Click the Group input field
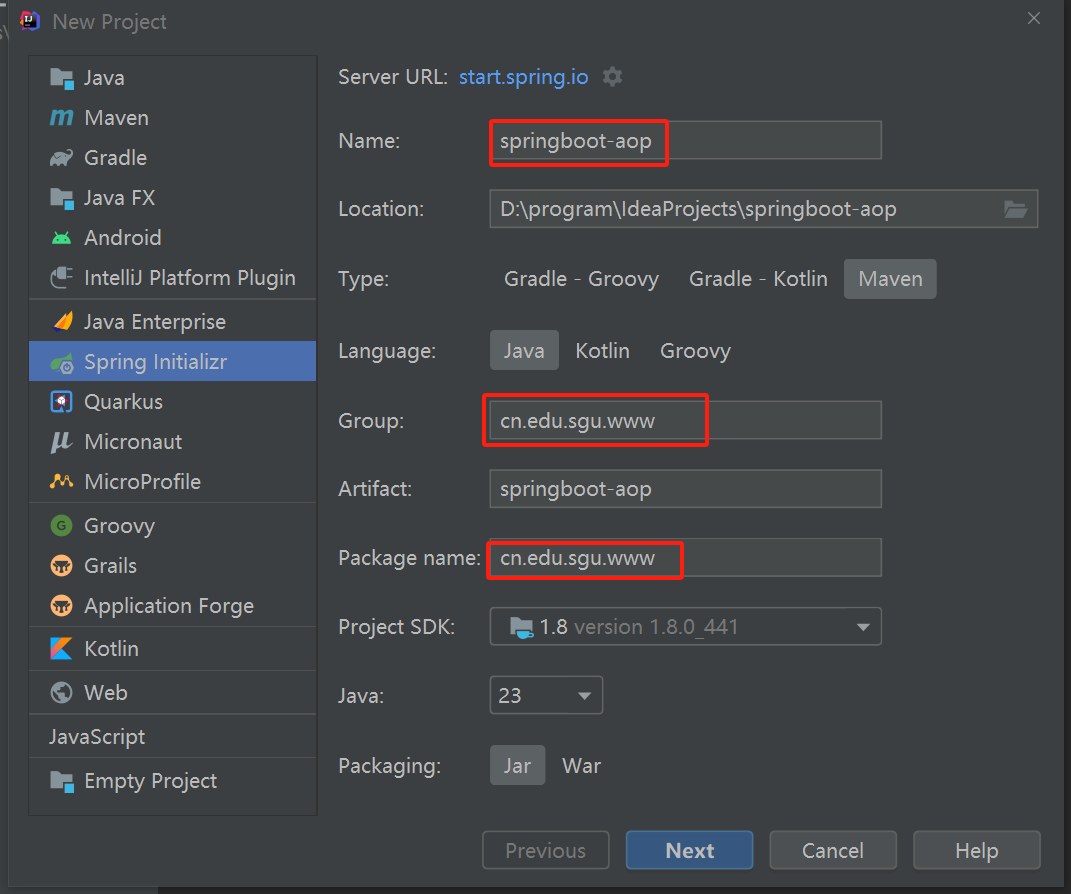This screenshot has width=1071, height=894. tap(686, 421)
